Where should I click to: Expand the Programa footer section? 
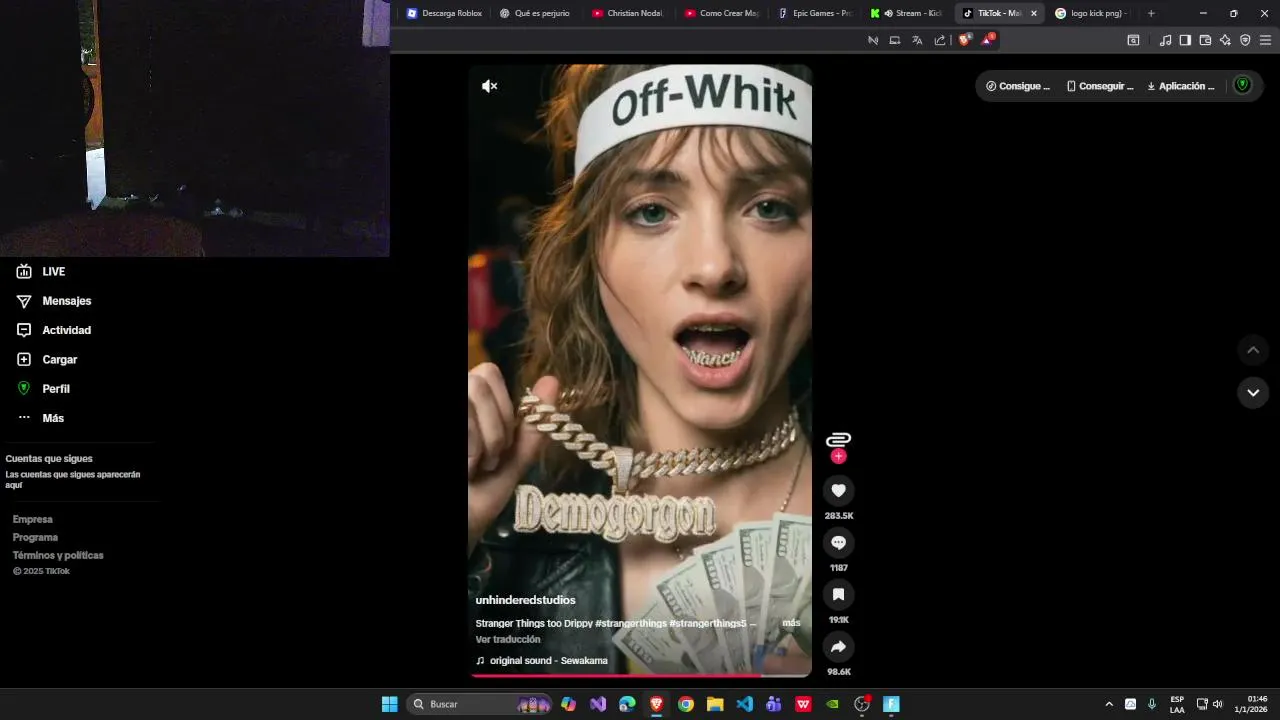click(35, 537)
